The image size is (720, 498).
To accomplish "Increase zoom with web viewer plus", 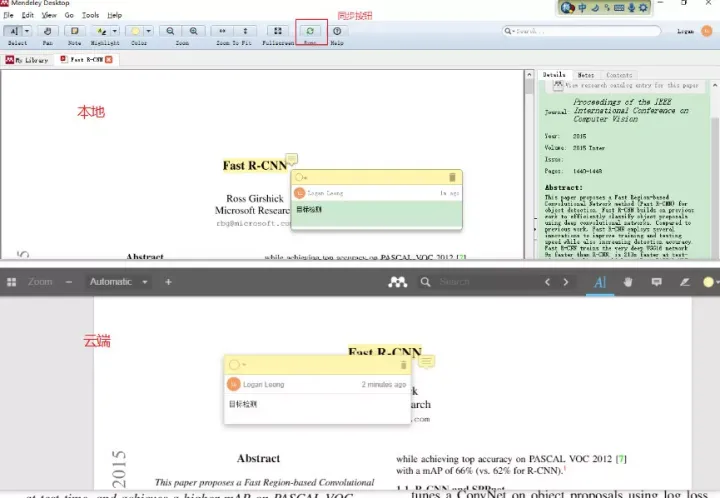I will pyautogui.click(x=168, y=282).
